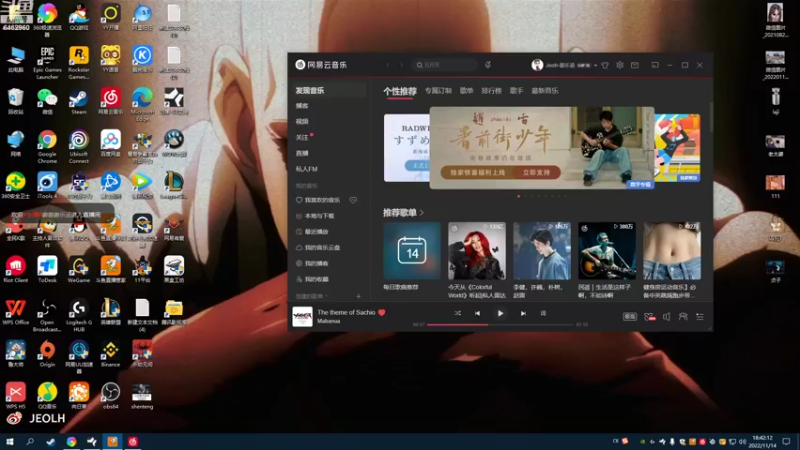Toggle shuffle play mode

[458, 313]
